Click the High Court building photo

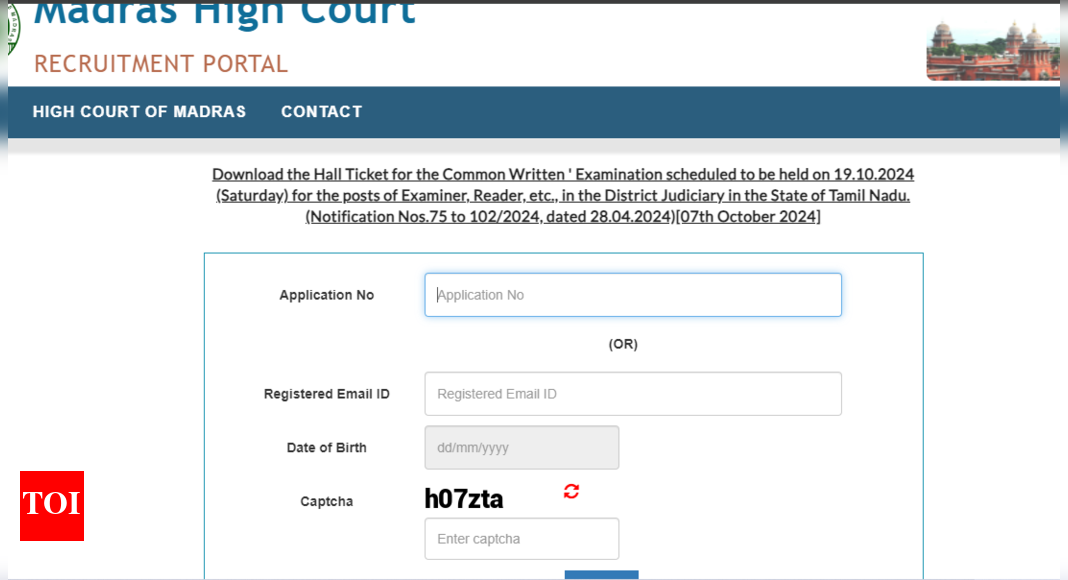[993, 48]
